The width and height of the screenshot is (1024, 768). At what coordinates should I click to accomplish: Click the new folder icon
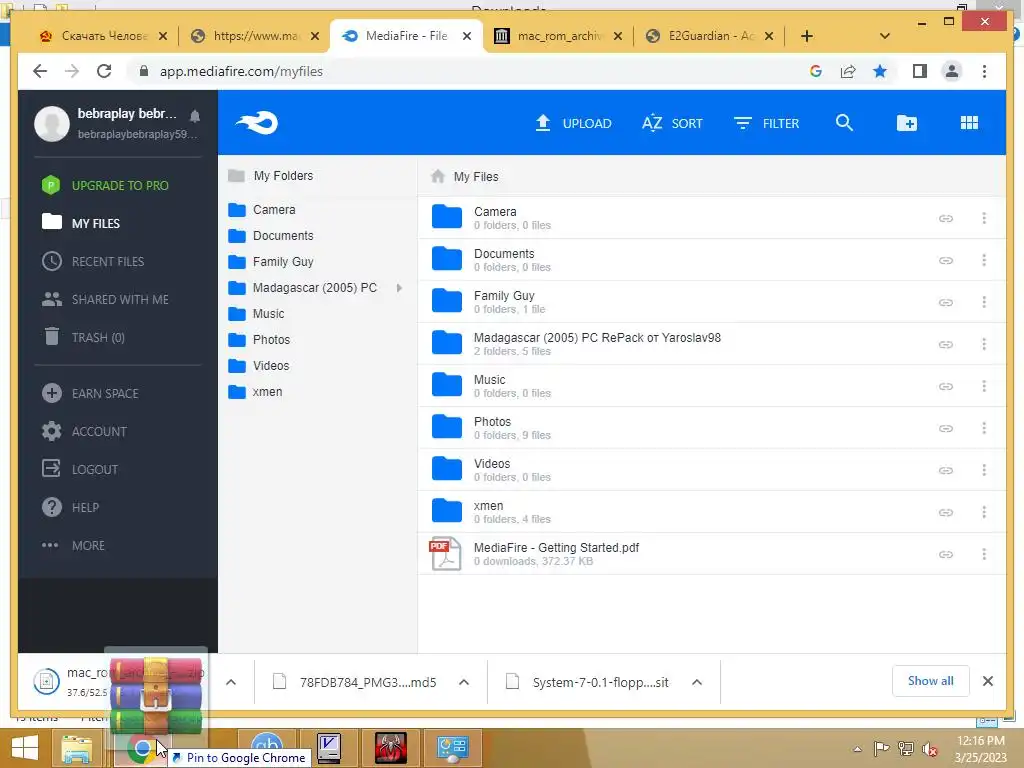(906, 123)
